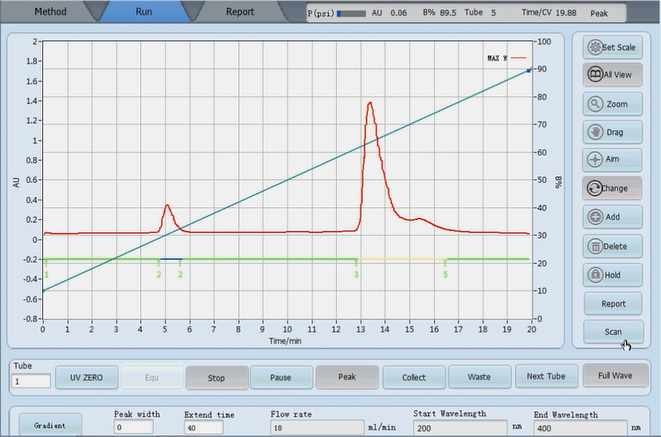Click the Set Scale gear icon

point(594,47)
